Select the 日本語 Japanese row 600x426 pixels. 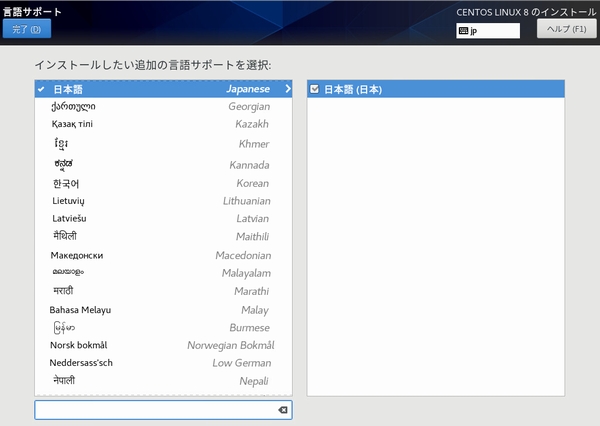coord(163,89)
